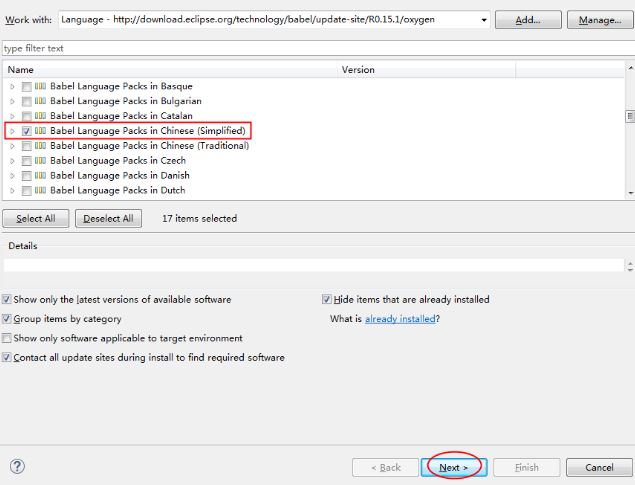Click category icon beside Czech language pack
This screenshot has height=485, width=635.
pyautogui.click(x=40, y=160)
